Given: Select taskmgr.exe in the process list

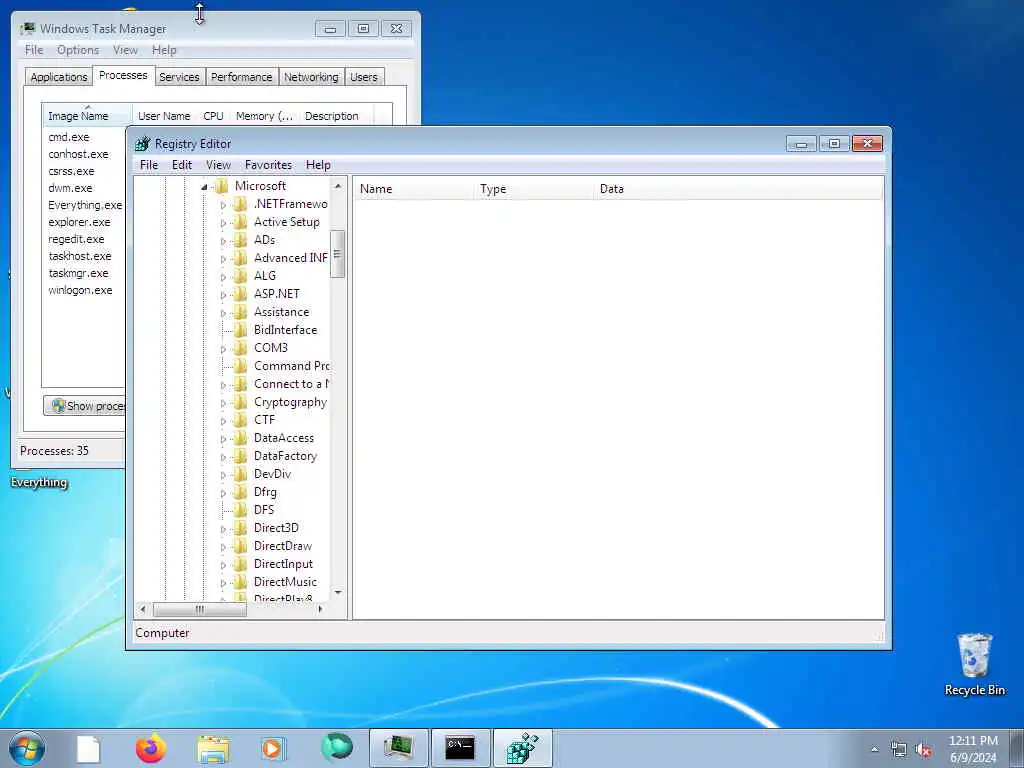Looking at the screenshot, I should [78, 273].
